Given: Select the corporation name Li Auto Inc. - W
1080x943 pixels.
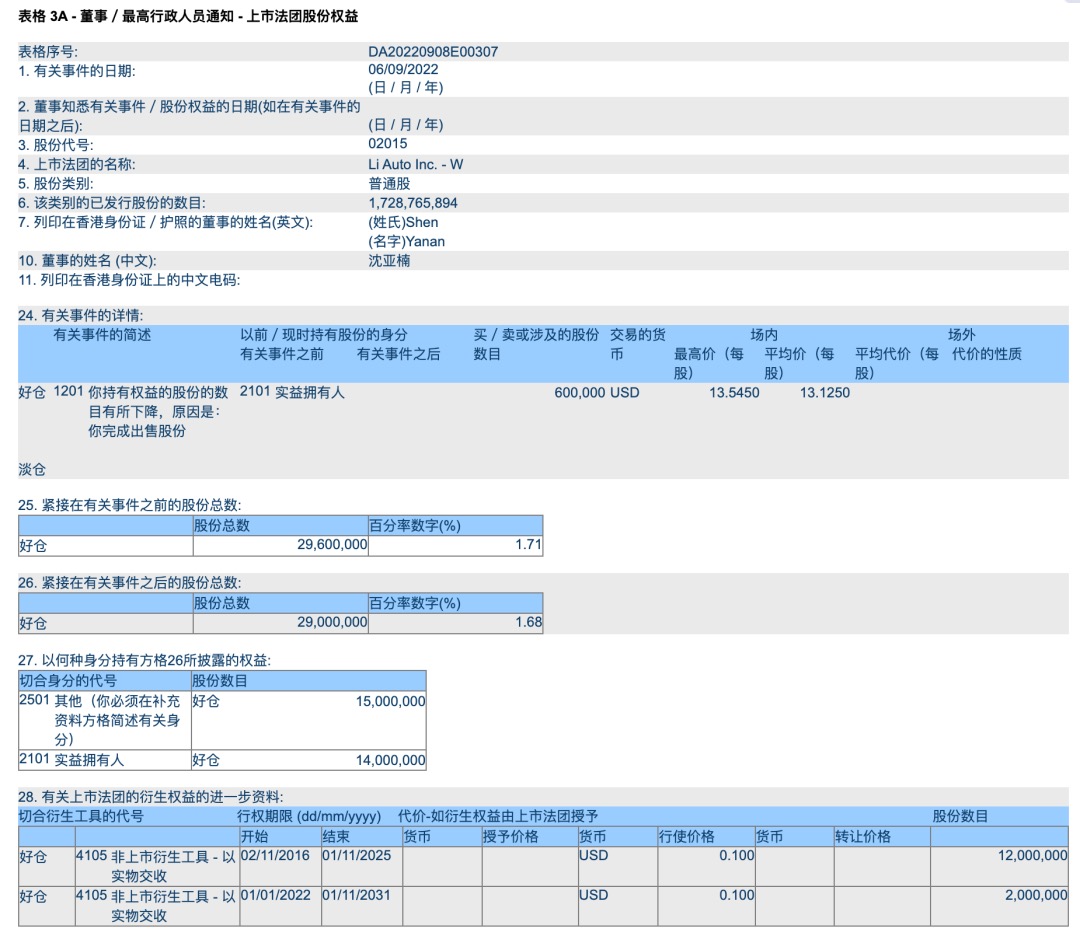Looking at the screenshot, I should click(416, 164).
